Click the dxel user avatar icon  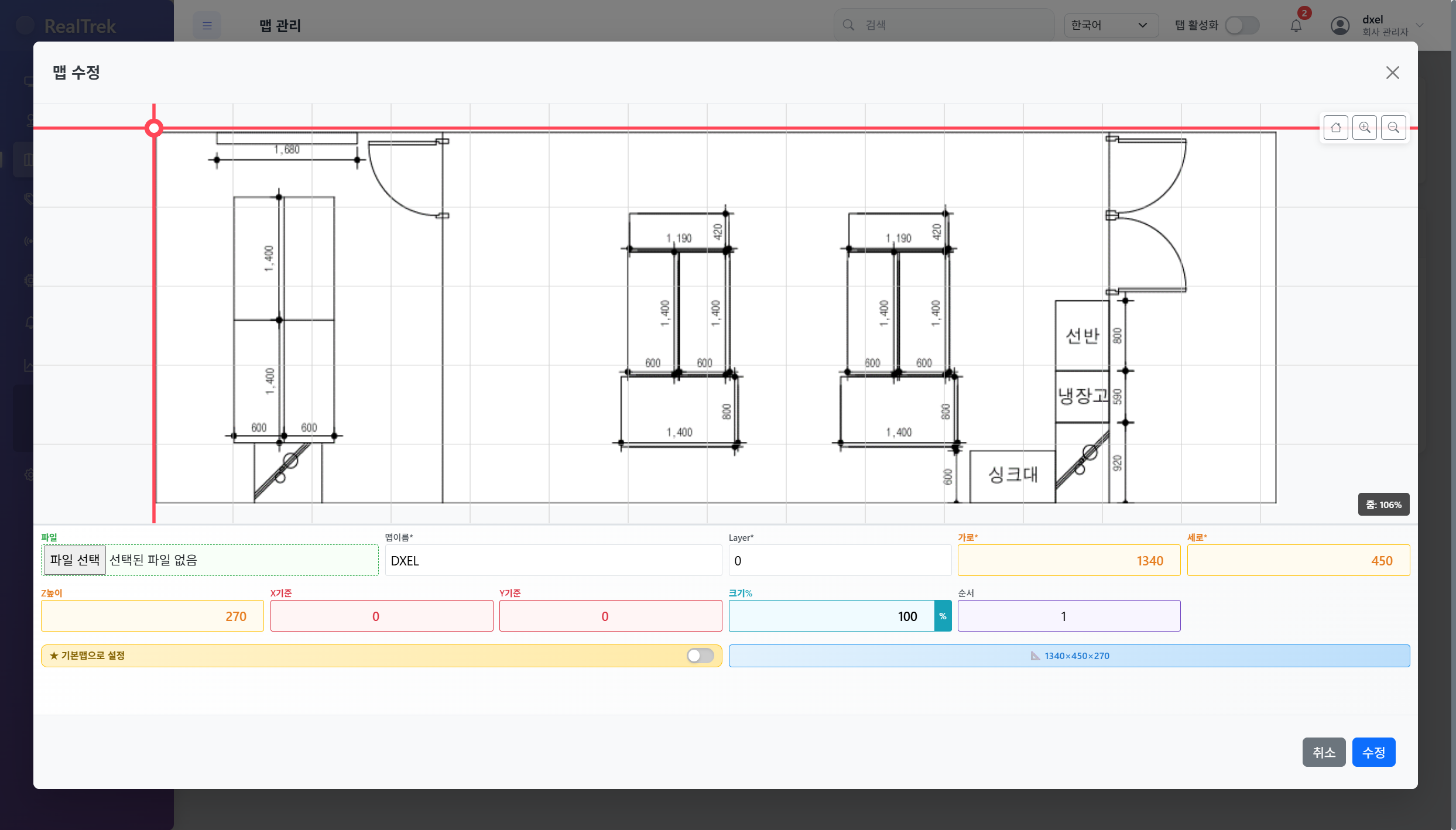click(x=1340, y=26)
